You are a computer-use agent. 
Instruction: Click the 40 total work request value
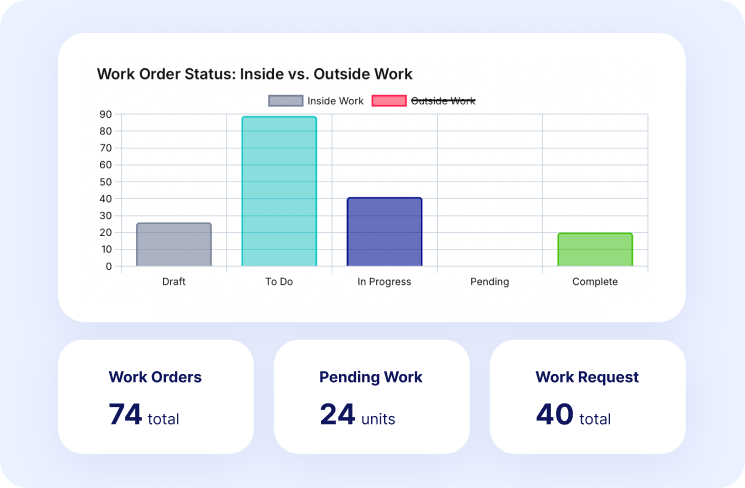tap(573, 416)
